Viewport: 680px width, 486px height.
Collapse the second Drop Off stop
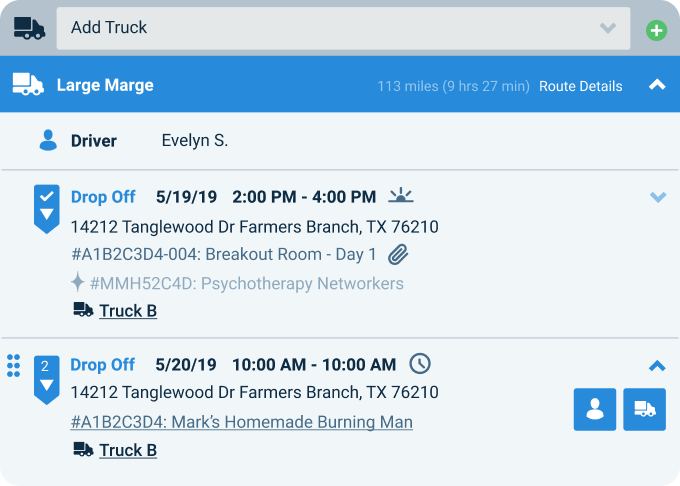click(657, 366)
